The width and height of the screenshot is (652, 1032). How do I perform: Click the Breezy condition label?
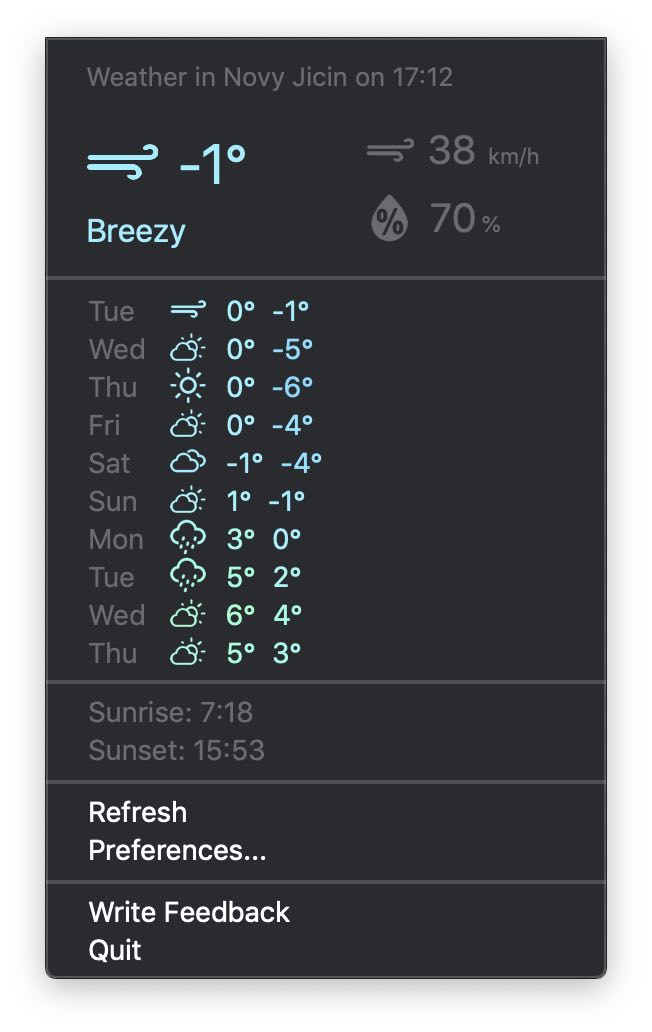tap(136, 231)
